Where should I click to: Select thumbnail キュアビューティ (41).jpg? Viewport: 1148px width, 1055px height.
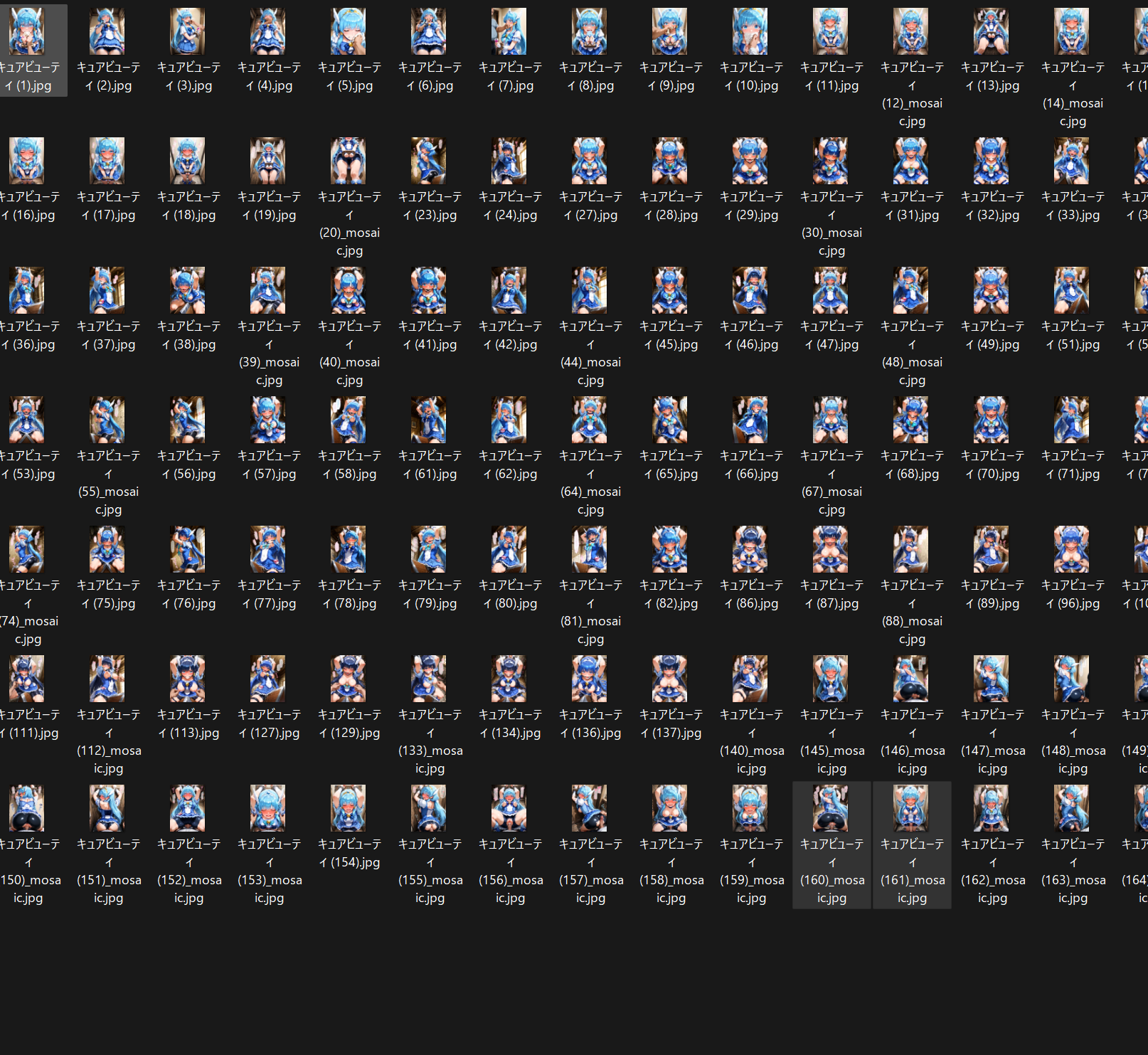[429, 290]
